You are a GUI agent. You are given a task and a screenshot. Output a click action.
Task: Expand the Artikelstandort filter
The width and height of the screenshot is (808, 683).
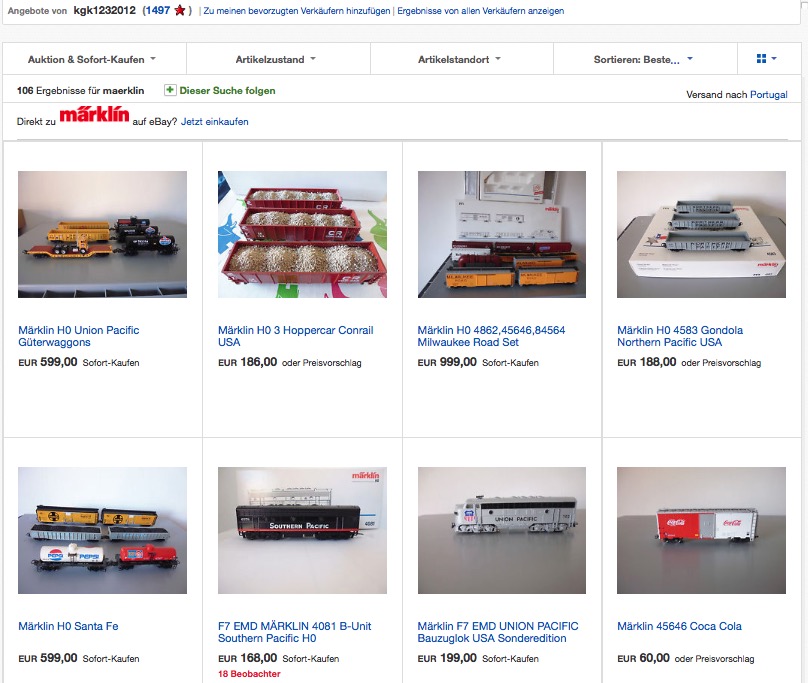point(459,59)
